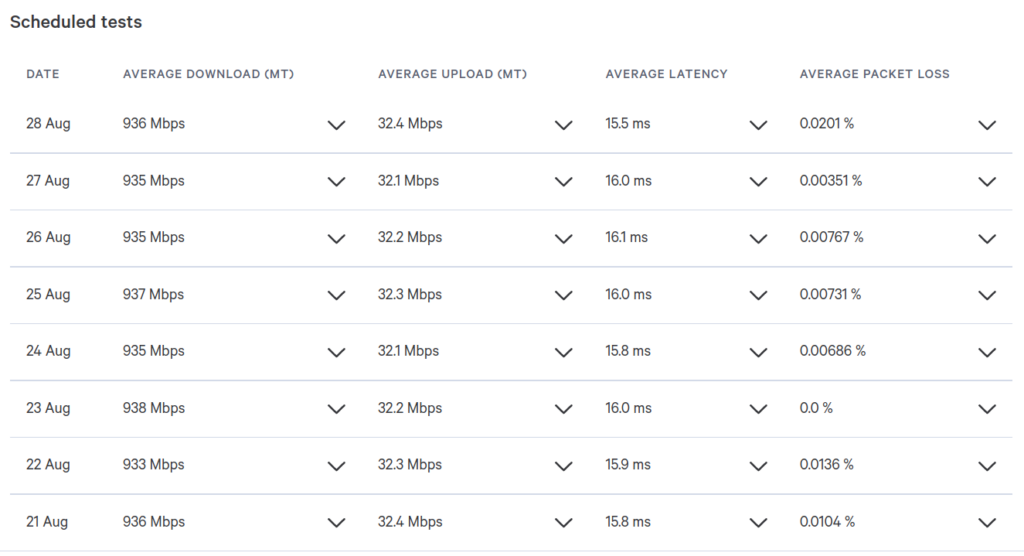Expand the 23 Aug average latency chevron
This screenshot has width=1024, height=556.
[x=758, y=410]
